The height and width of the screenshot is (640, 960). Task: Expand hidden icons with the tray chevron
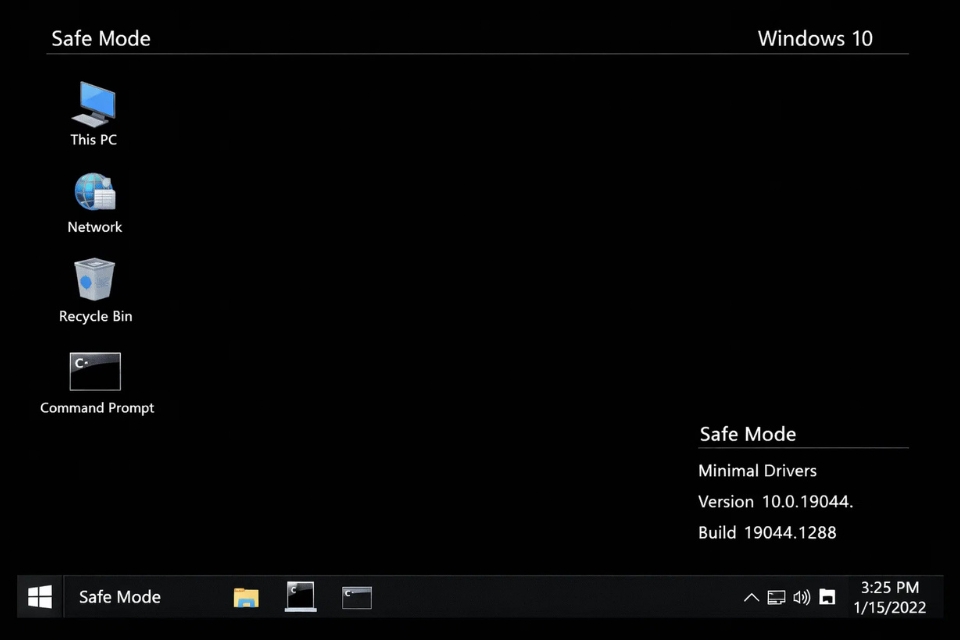pyautogui.click(x=751, y=596)
